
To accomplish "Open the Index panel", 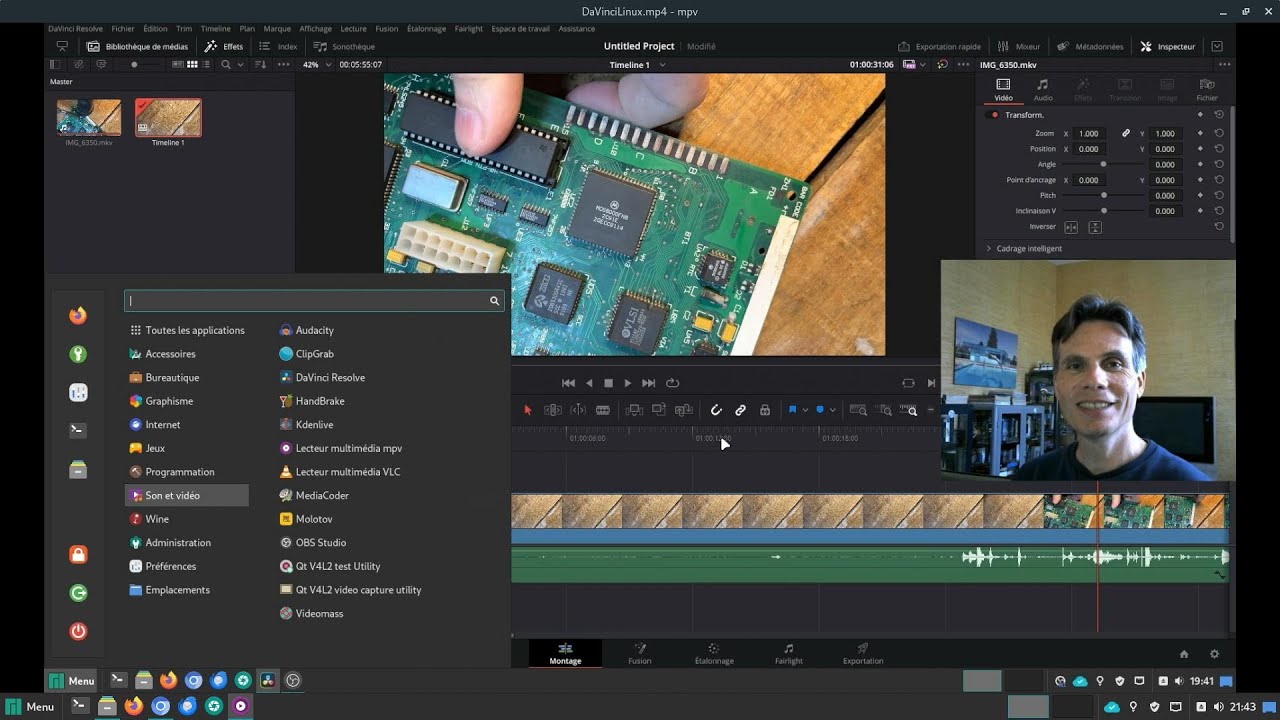I will pos(278,46).
